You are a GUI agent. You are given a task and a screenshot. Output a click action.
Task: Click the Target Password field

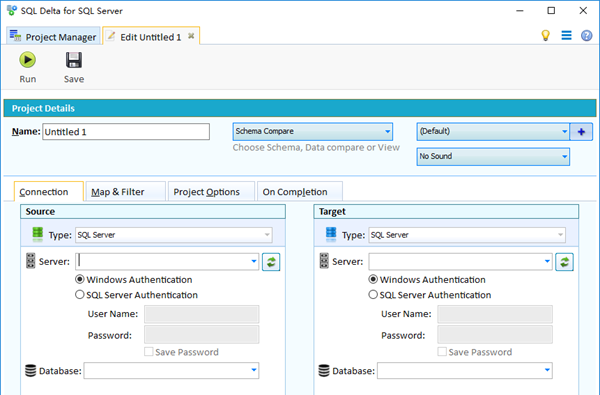(x=495, y=335)
